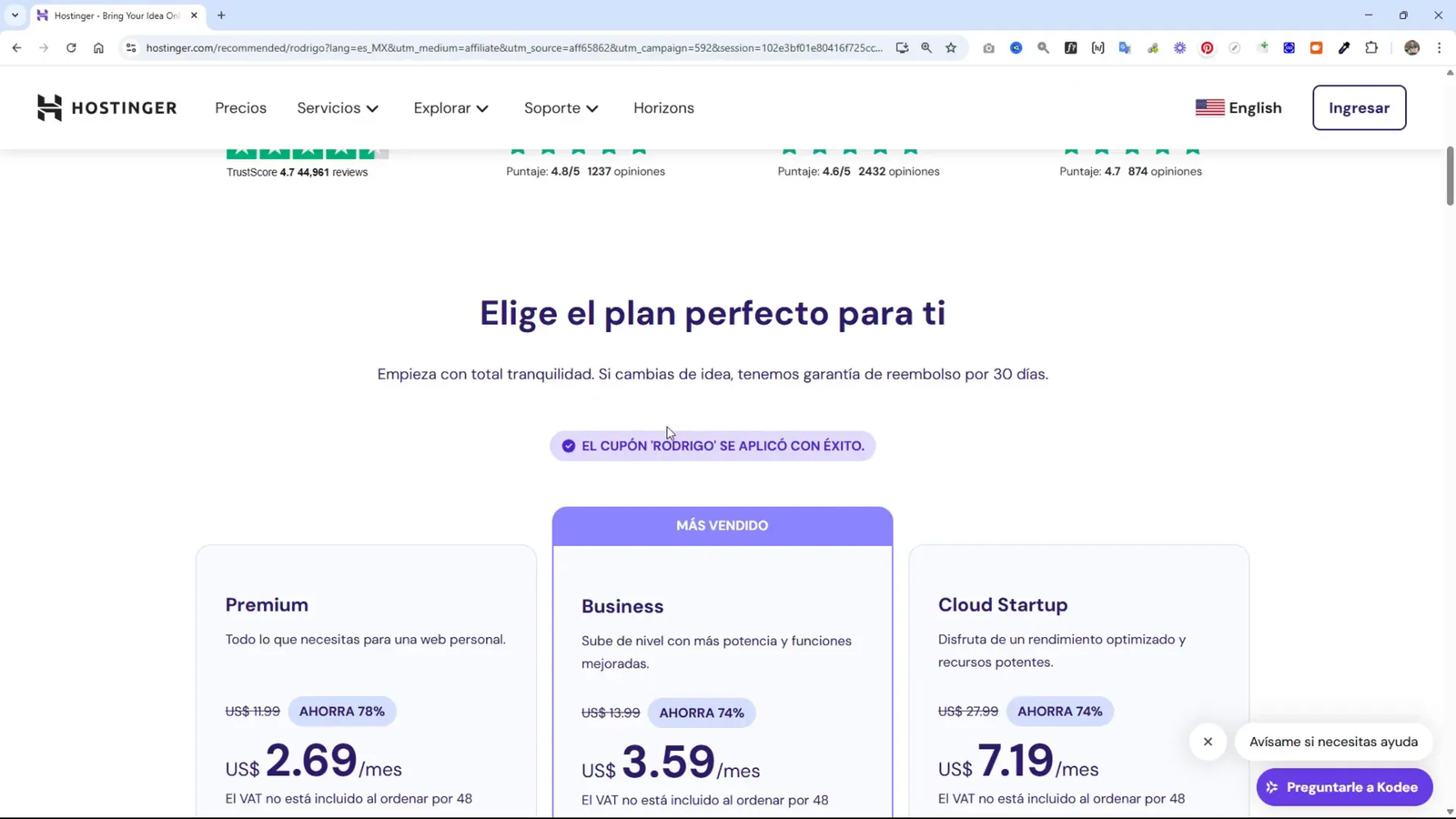
Task: Open the extensions puzzle-piece icon
Action: (x=1372, y=47)
